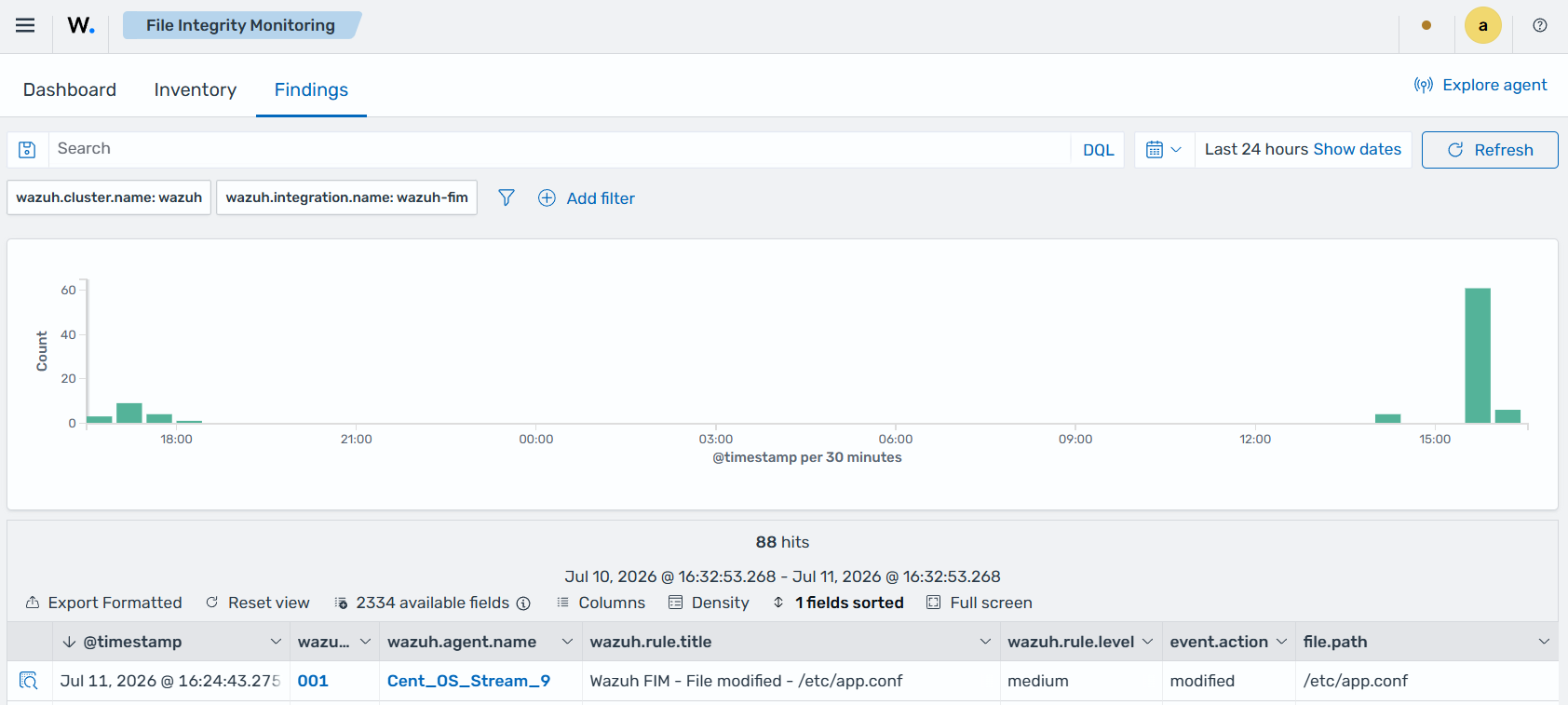Click the wazuh.integration.name: wazuh-fim filter pill
This screenshot has height=705, width=1568.
(x=347, y=197)
